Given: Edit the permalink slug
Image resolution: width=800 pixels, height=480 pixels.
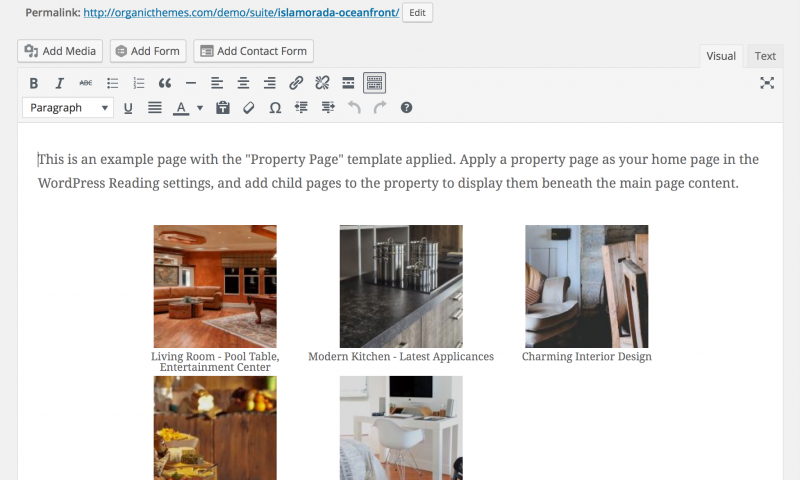Looking at the screenshot, I should [x=417, y=13].
